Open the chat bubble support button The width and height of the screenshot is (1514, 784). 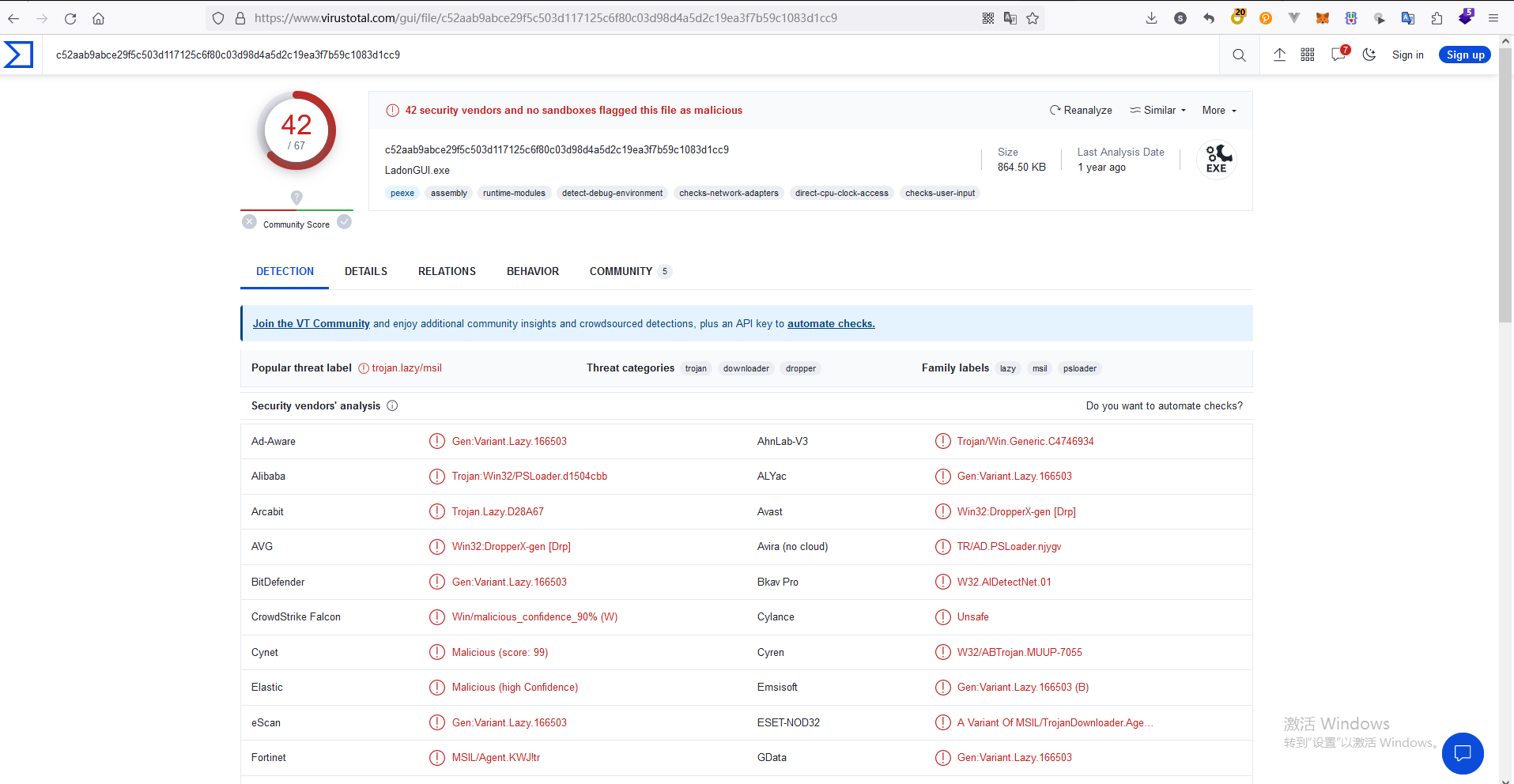(x=1462, y=753)
